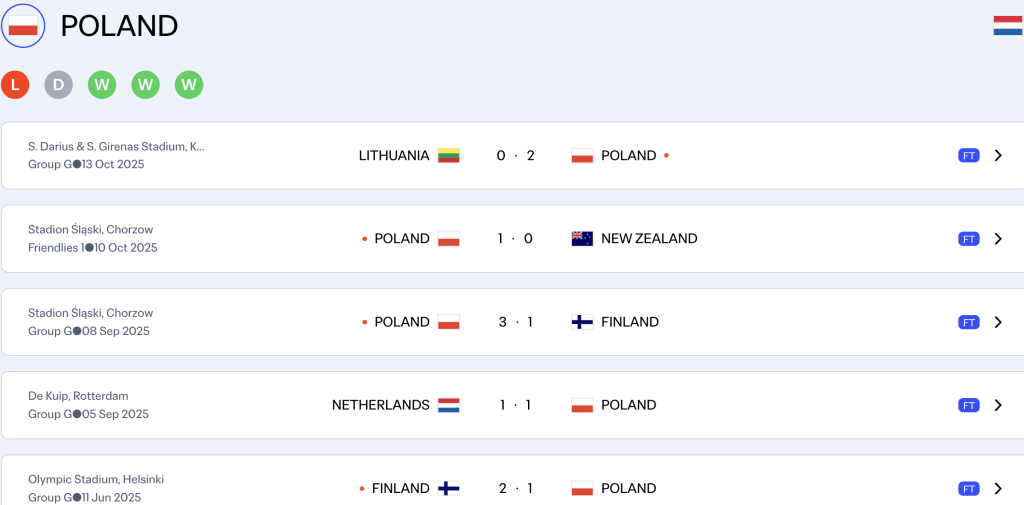
Task: Open the LITHUANIA team name link
Action: coord(394,156)
